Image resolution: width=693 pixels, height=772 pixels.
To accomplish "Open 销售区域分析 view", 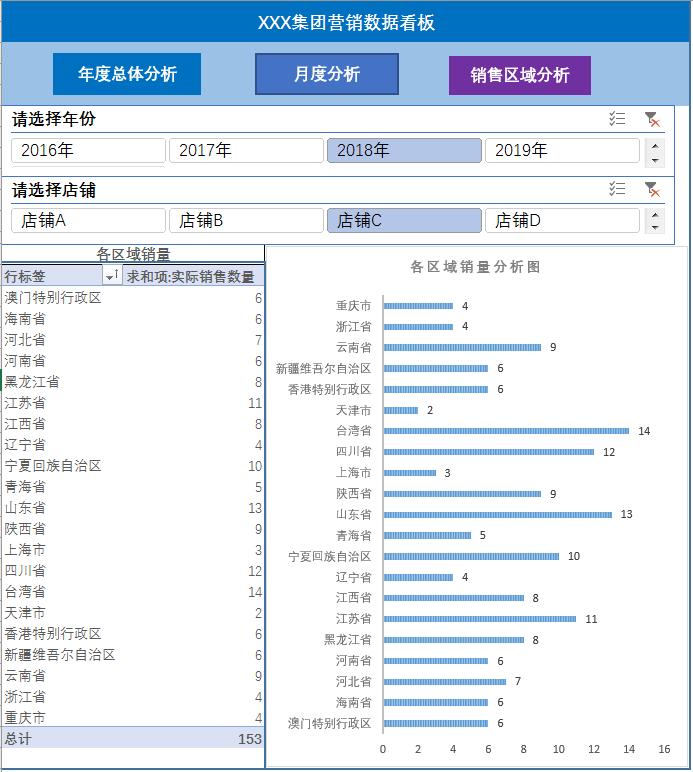I will pos(520,75).
